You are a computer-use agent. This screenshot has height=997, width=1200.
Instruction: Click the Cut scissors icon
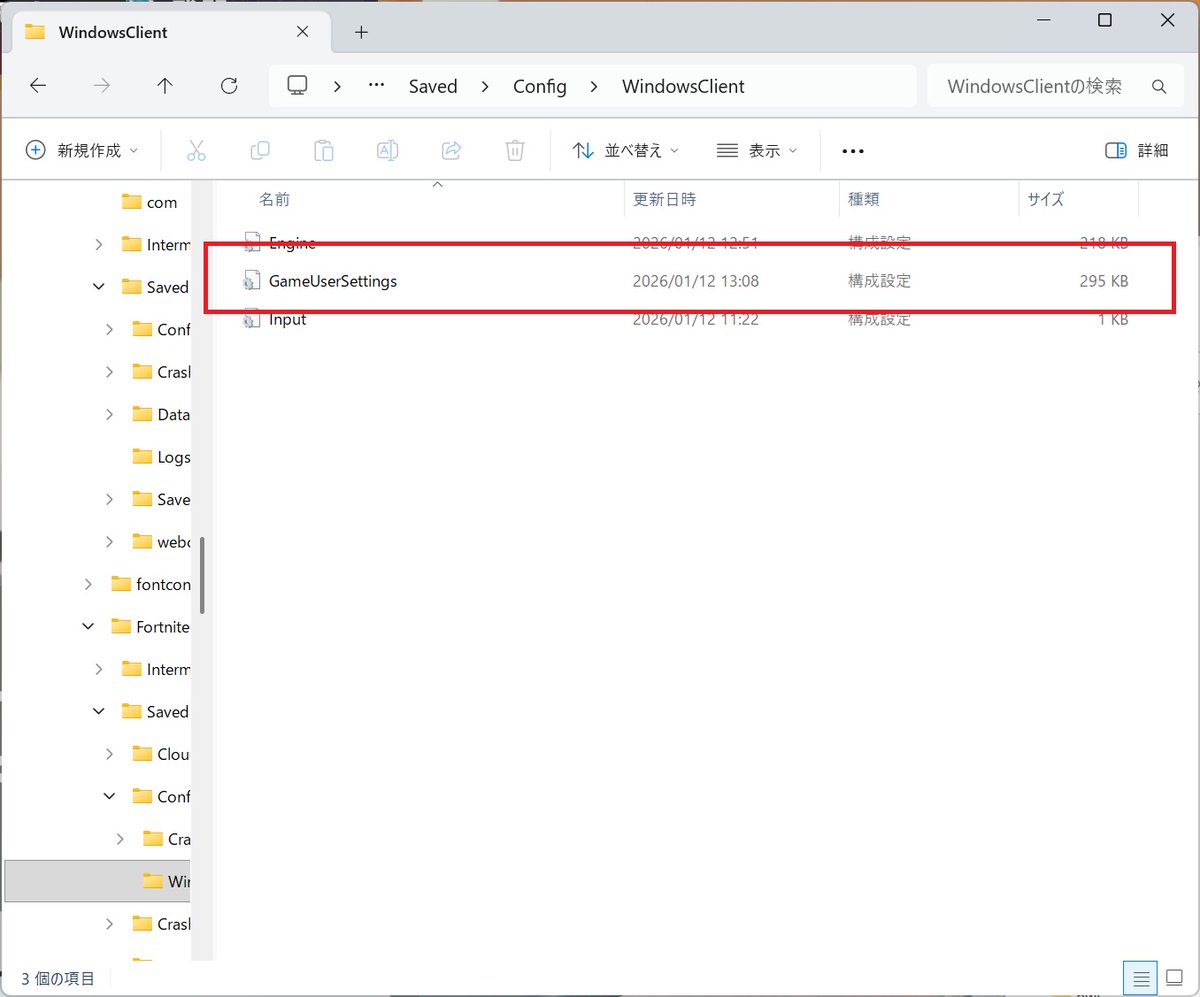(x=196, y=151)
